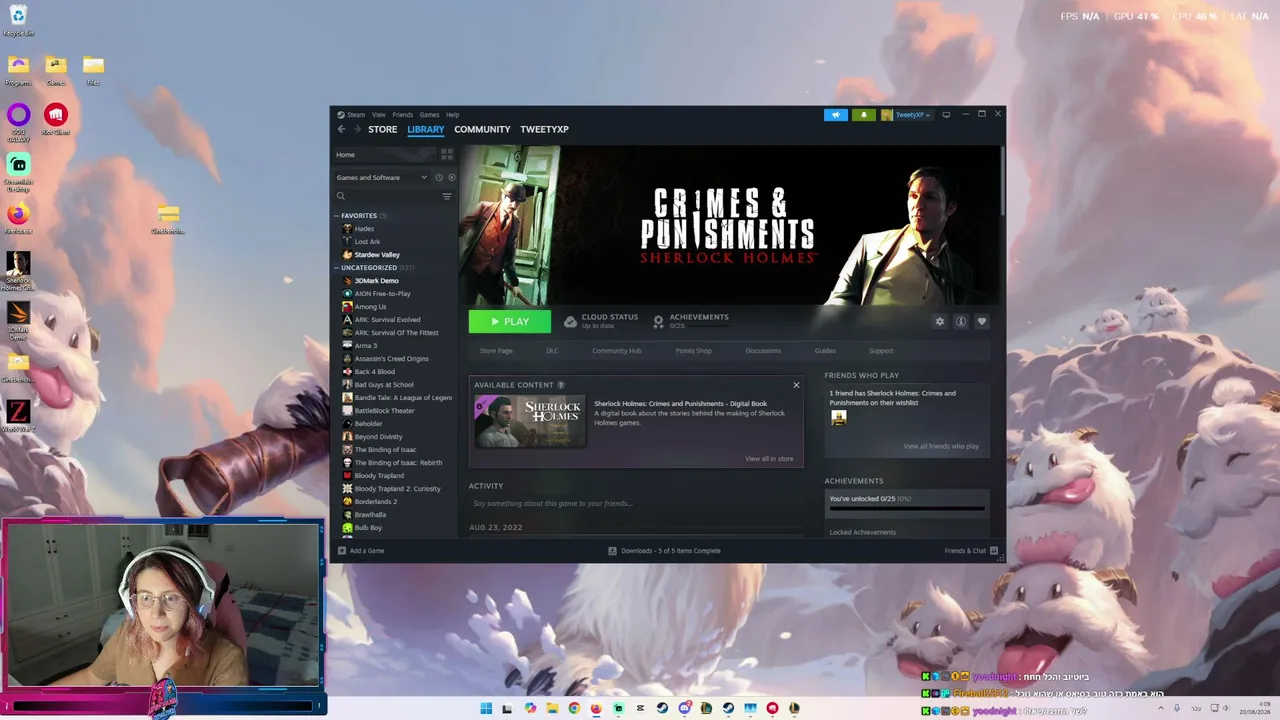The image size is (1280, 720).
Task: Click the achievements progress bar
Action: click(x=906, y=508)
